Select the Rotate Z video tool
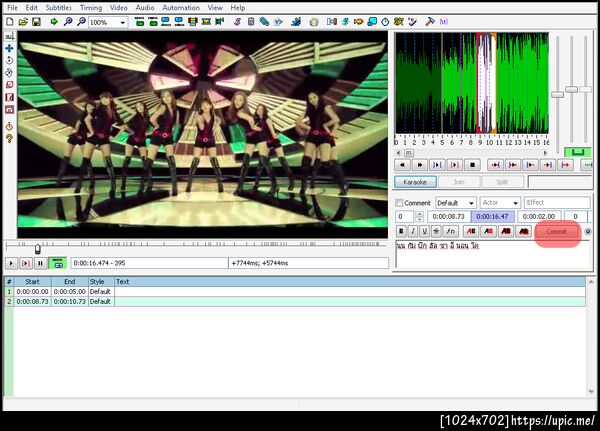This screenshot has height=431, width=600. point(9,60)
